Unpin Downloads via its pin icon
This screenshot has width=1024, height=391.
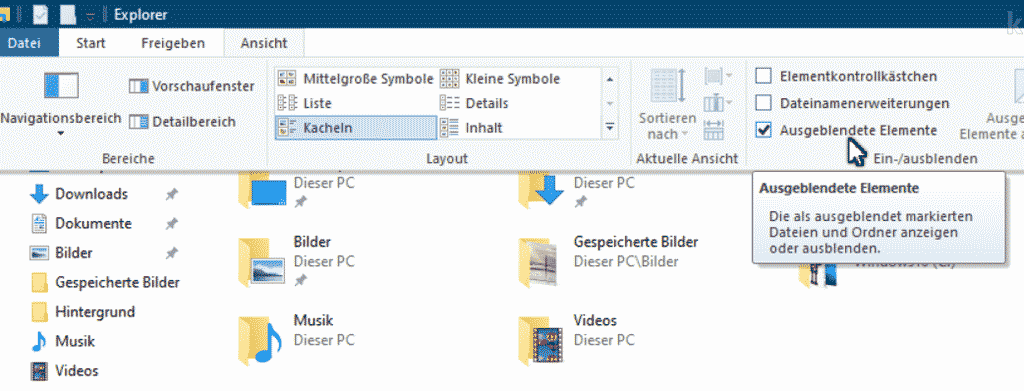point(172,194)
